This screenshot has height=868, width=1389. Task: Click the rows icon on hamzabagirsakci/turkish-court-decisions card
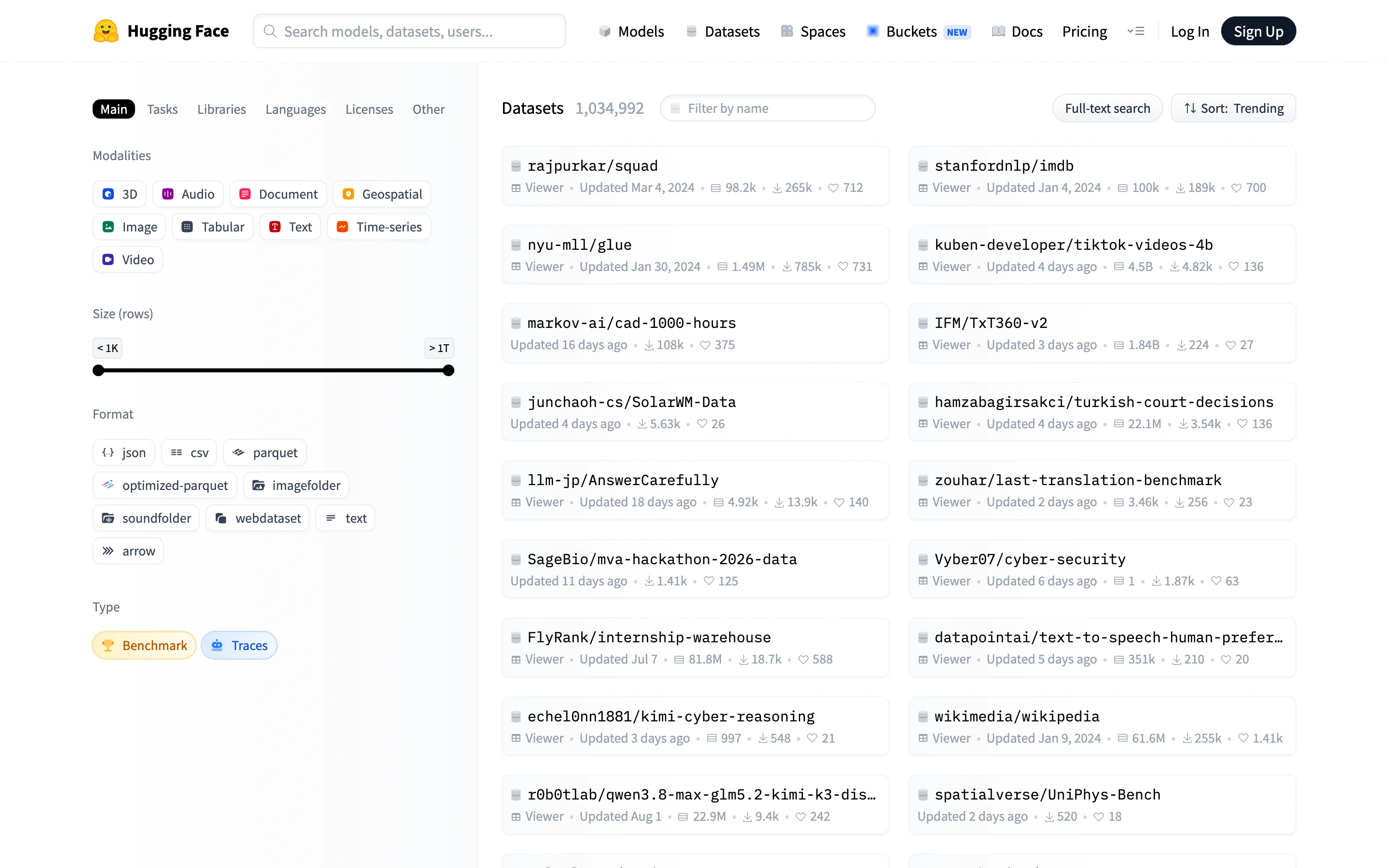[x=1118, y=424]
